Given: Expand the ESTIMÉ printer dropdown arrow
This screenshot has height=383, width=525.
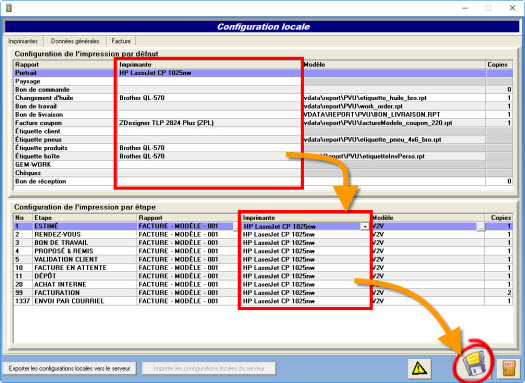Looking at the screenshot, I should pyautogui.click(x=365, y=227).
